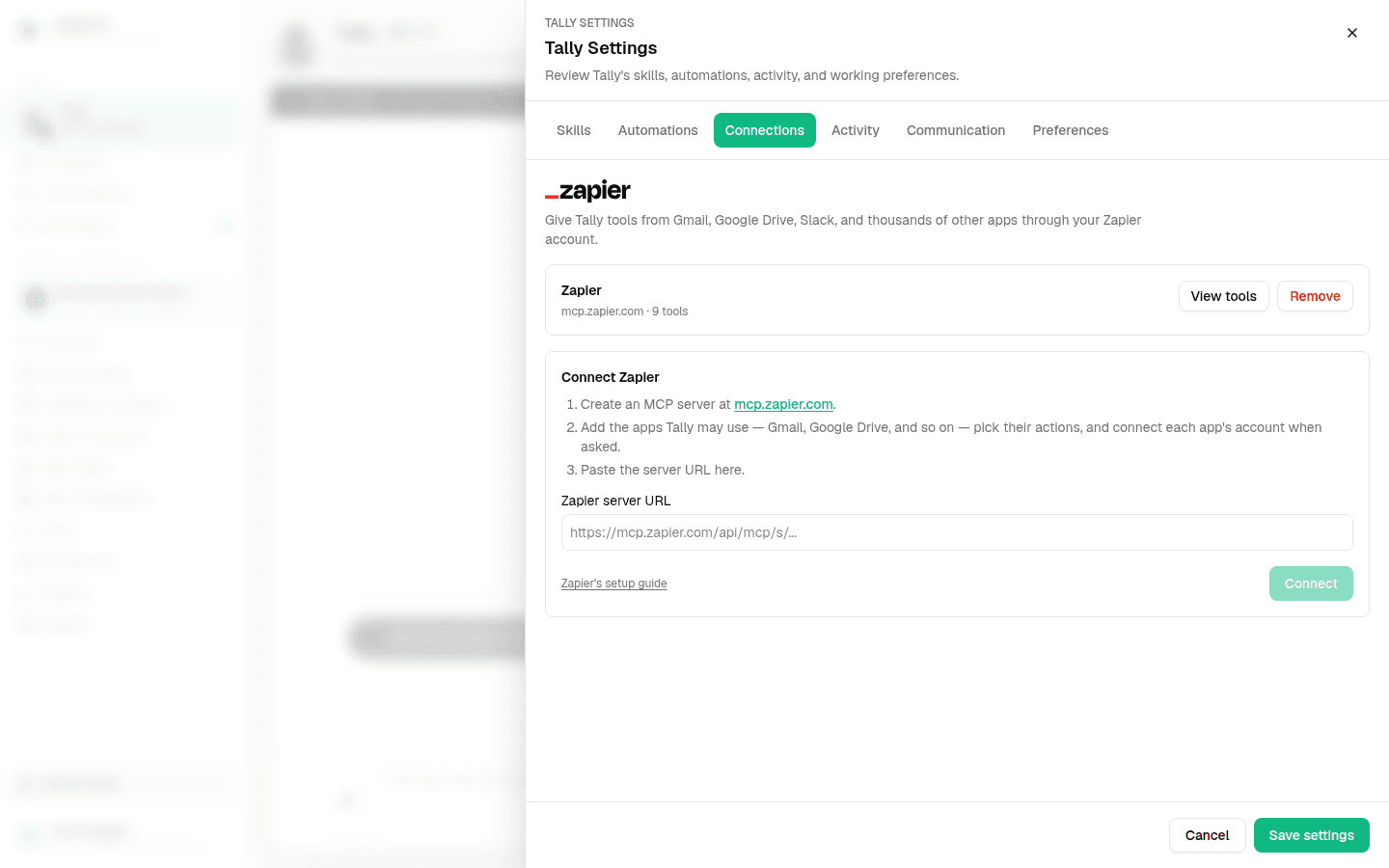The height and width of the screenshot is (868, 1389).
Task: Click the Zapier logo
Action: pyautogui.click(x=588, y=190)
